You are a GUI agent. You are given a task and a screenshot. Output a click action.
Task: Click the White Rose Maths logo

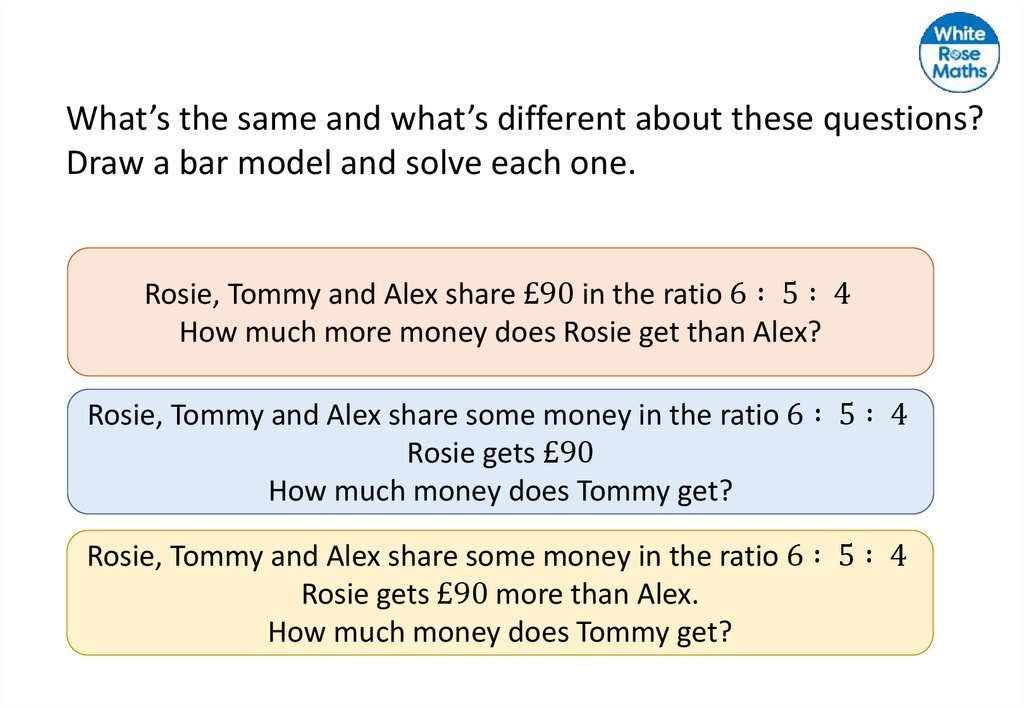point(959,52)
